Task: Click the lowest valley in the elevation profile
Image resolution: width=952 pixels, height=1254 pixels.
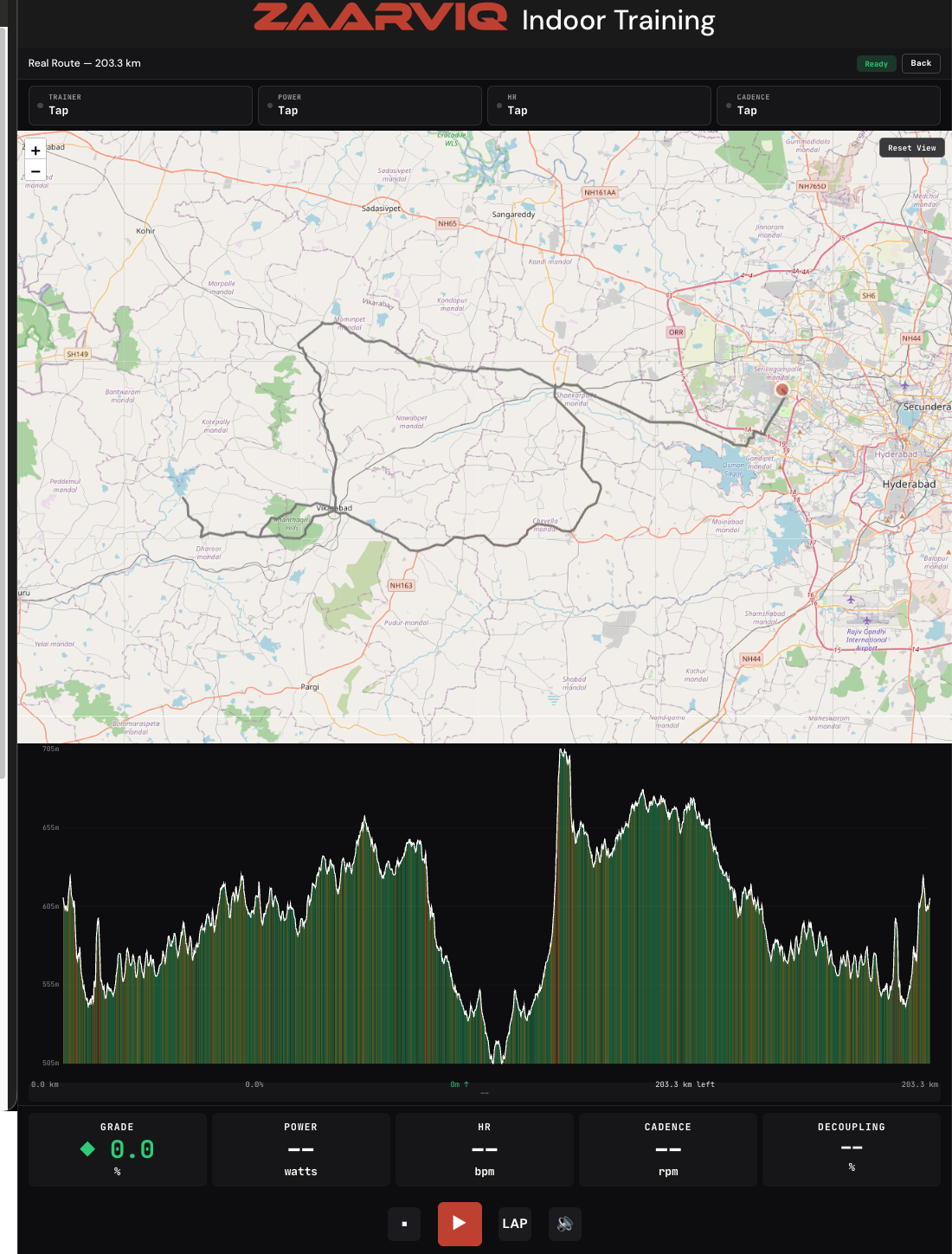Action: point(498,1058)
